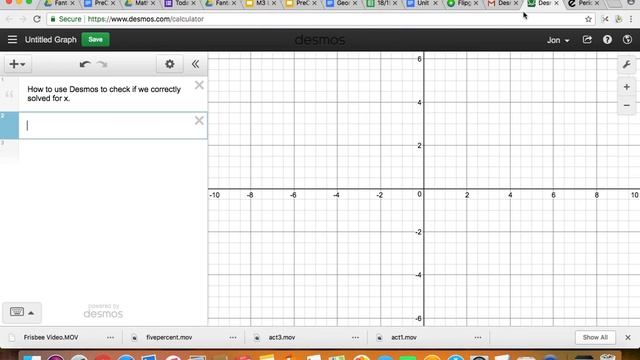Screen dimensions: 640x360
Task: Bookmark page with the star icon
Action: point(588,19)
